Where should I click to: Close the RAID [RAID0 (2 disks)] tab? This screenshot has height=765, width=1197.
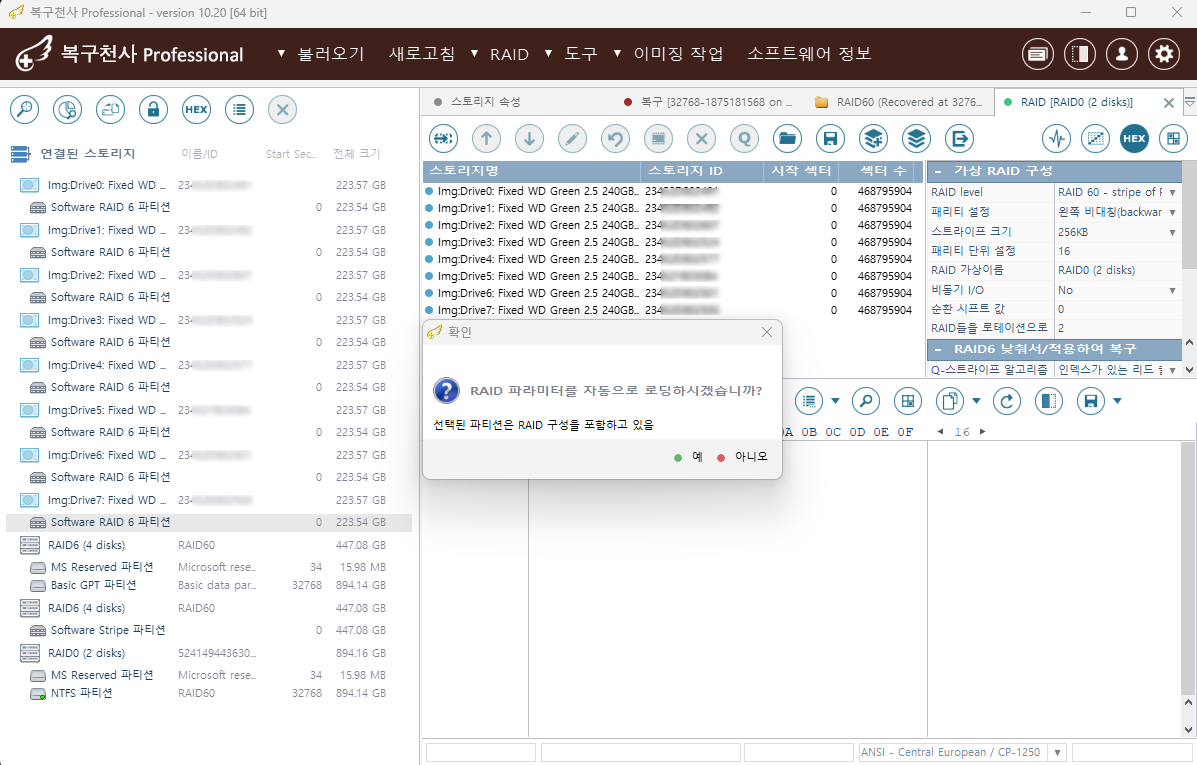click(x=1169, y=102)
